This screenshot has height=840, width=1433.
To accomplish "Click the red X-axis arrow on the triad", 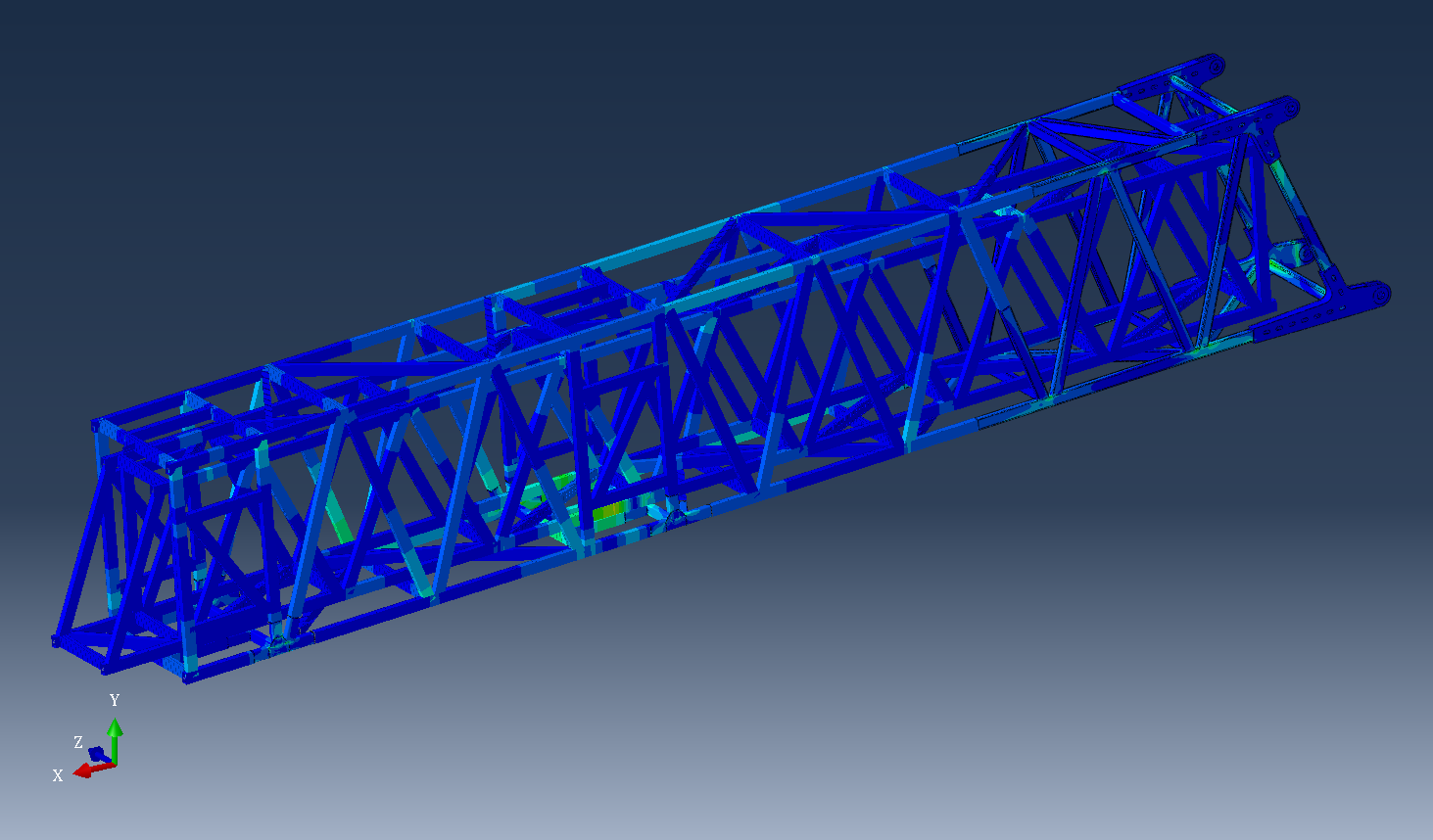I will 85,770.
